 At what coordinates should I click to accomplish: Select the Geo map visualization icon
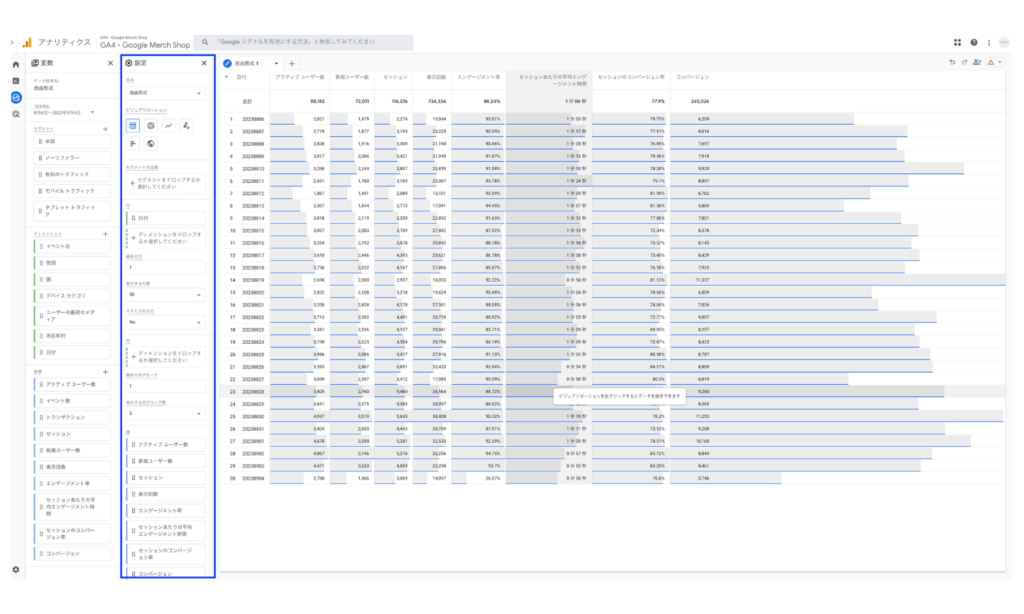click(x=151, y=143)
